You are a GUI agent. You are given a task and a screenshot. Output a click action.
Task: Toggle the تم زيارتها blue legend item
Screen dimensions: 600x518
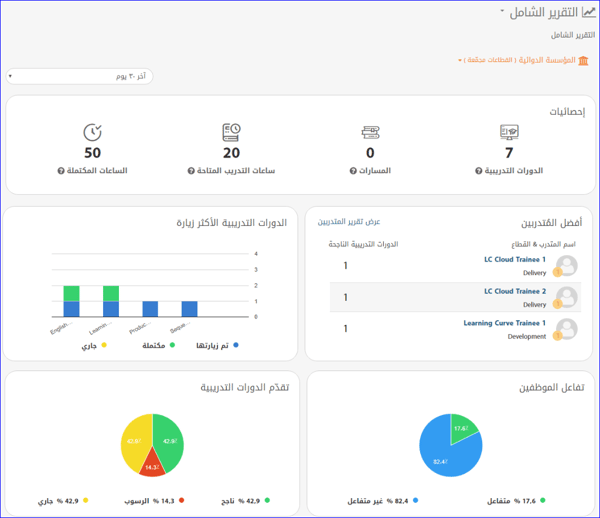tap(217, 345)
